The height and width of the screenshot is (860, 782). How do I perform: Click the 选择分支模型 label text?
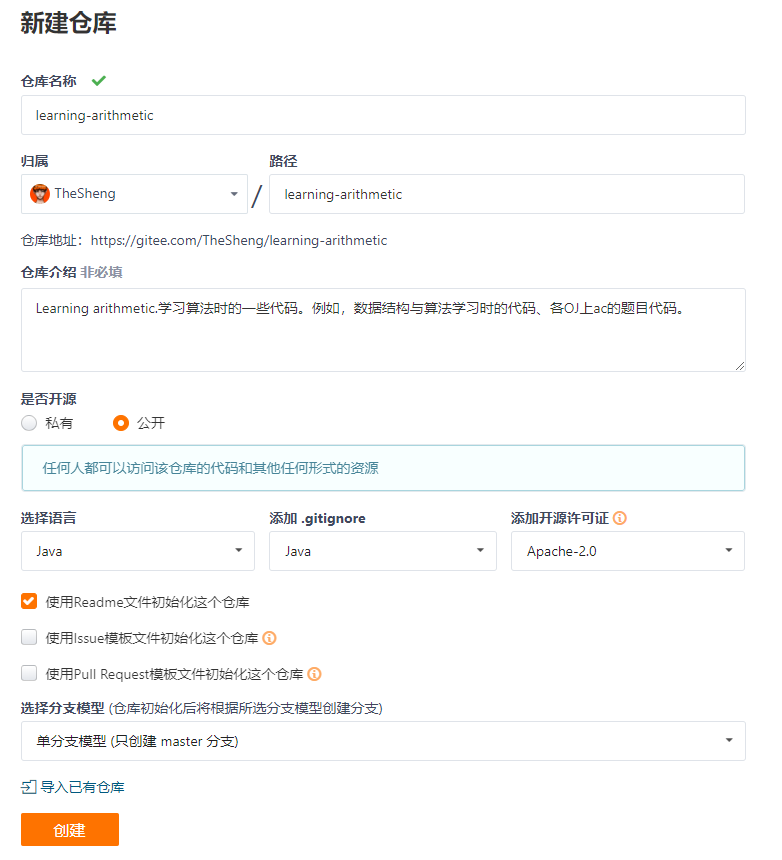(63, 708)
